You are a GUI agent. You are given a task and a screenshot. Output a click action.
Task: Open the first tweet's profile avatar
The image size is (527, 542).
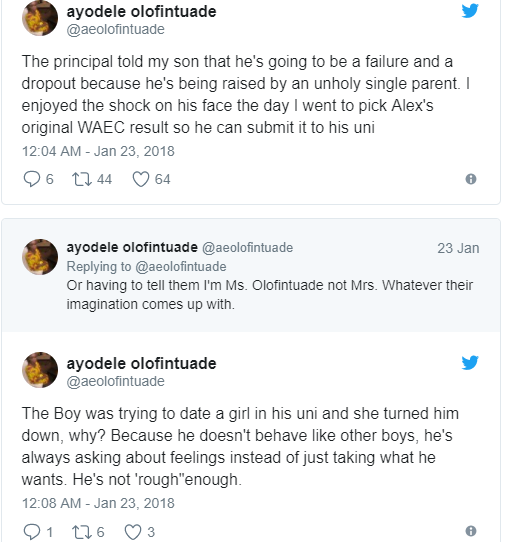click(40, 18)
